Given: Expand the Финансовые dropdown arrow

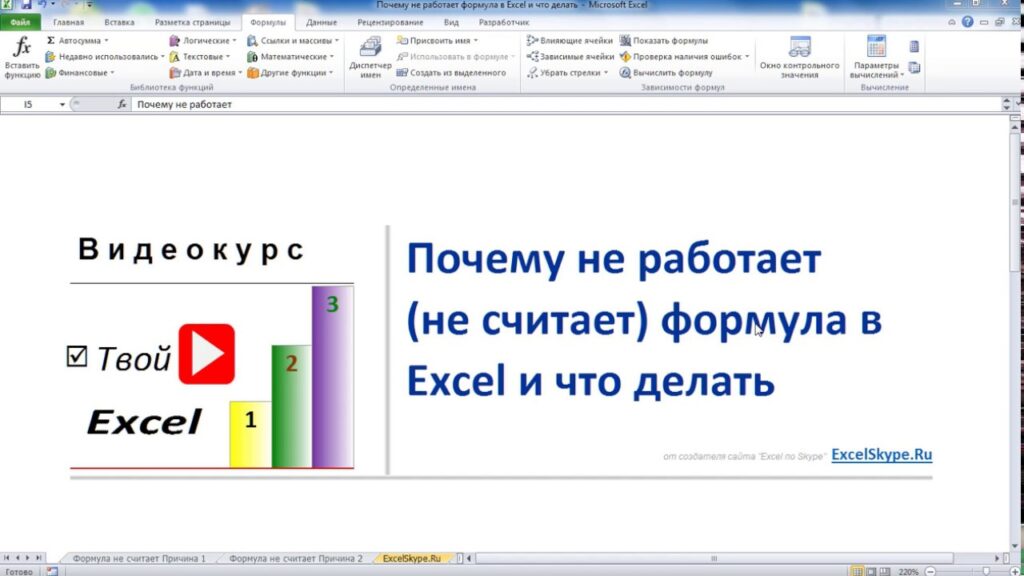Looking at the screenshot, I should [112, 72].
